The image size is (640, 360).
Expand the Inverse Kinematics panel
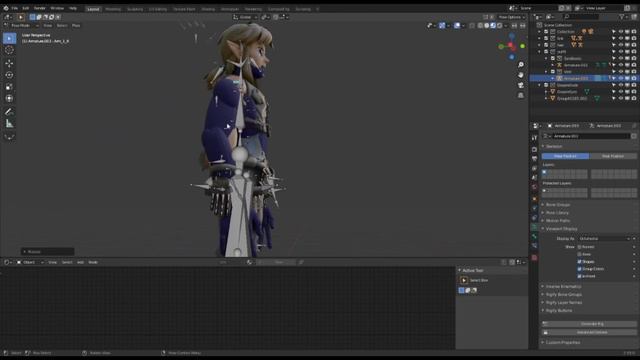click(x=563, y=287)
